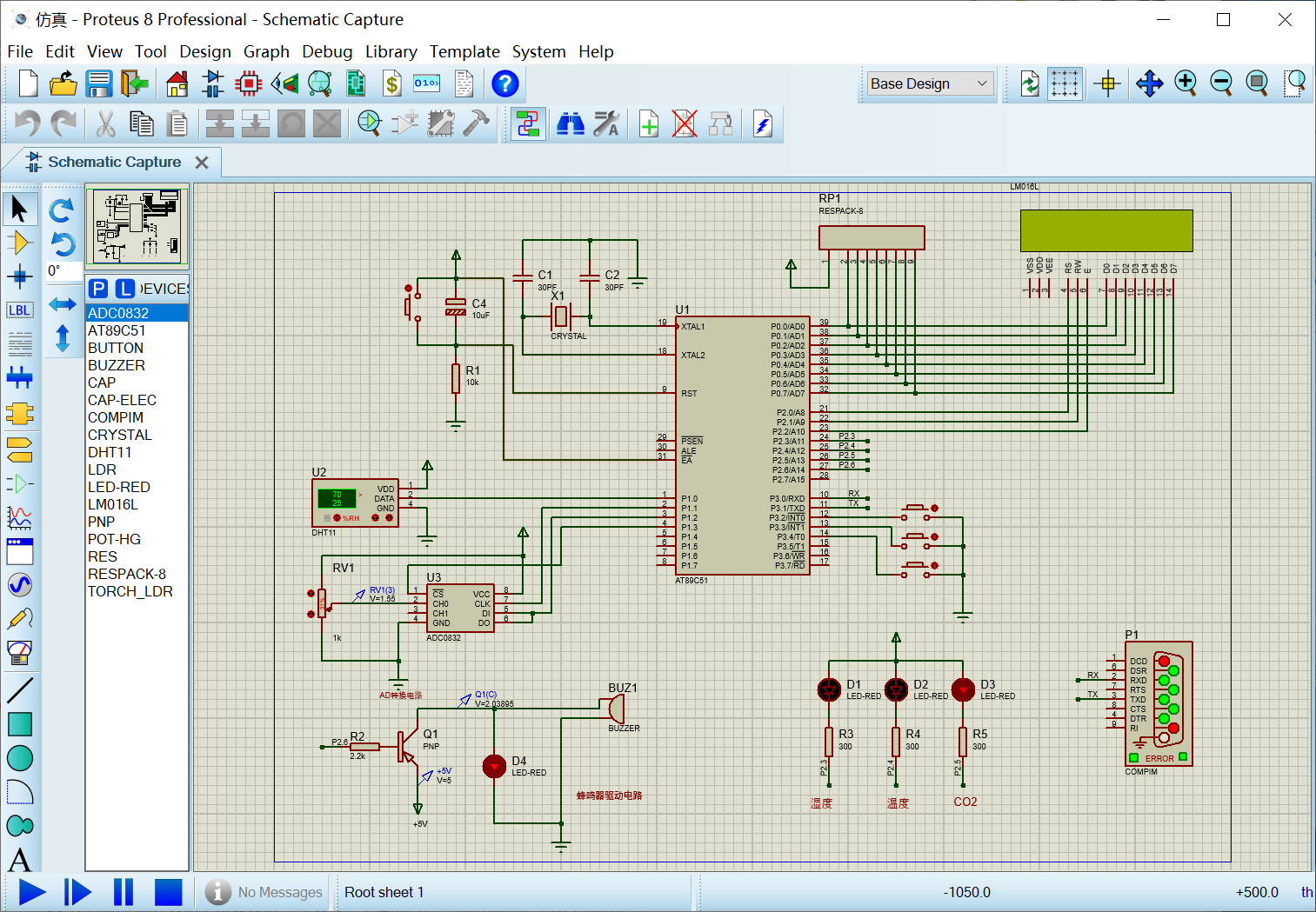Click the Cut scissors icon
The width and height of the screenshot is (1316, 912).
click(x=105, y=123)
